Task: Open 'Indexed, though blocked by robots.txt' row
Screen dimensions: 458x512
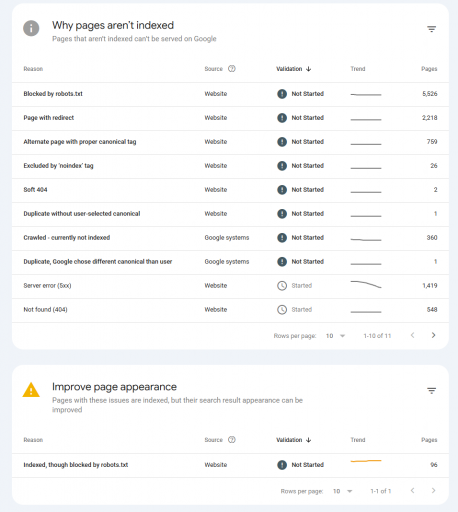Action: 230,465
